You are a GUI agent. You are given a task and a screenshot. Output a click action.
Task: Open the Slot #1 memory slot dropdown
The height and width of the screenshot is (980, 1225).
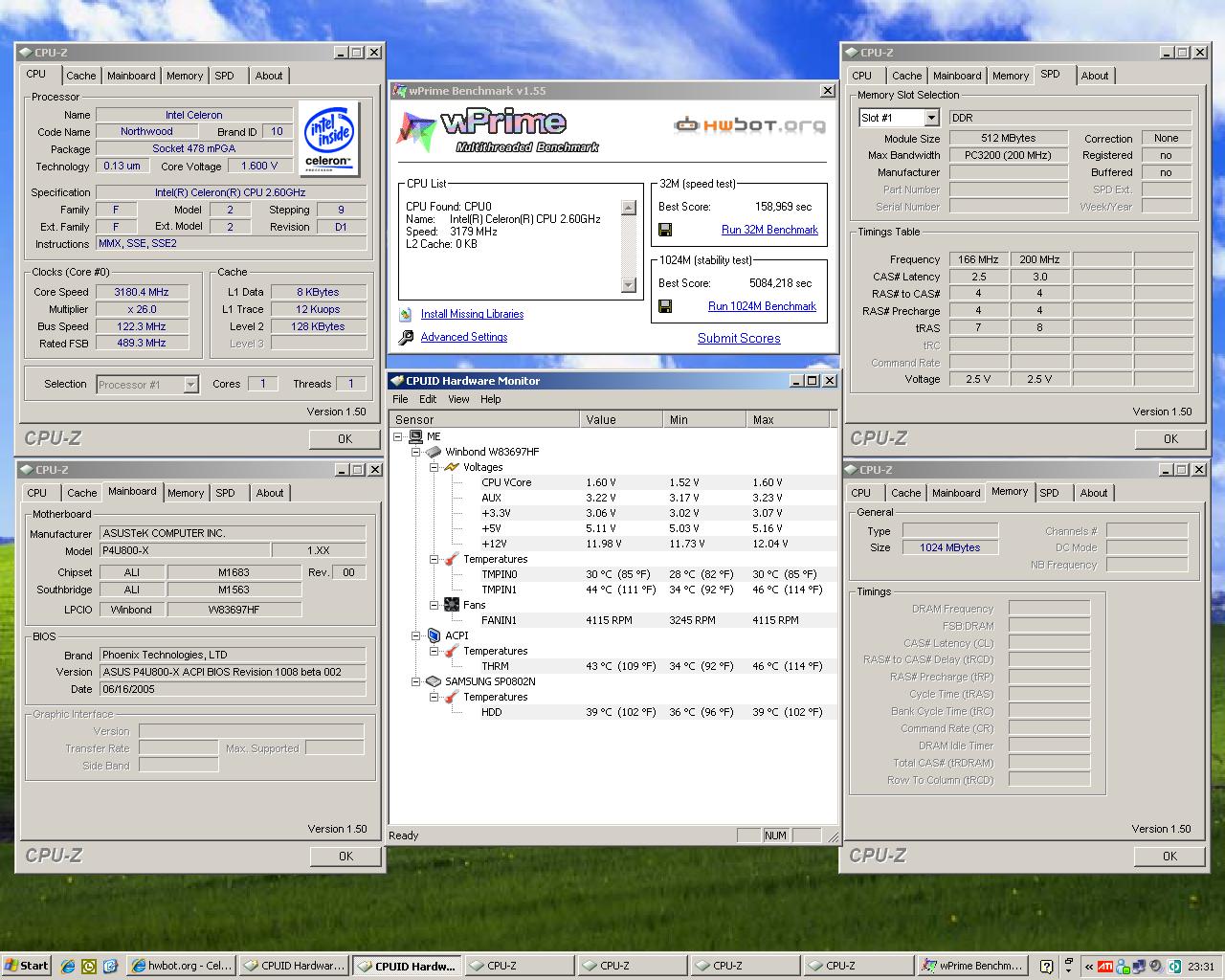point(931,118)
